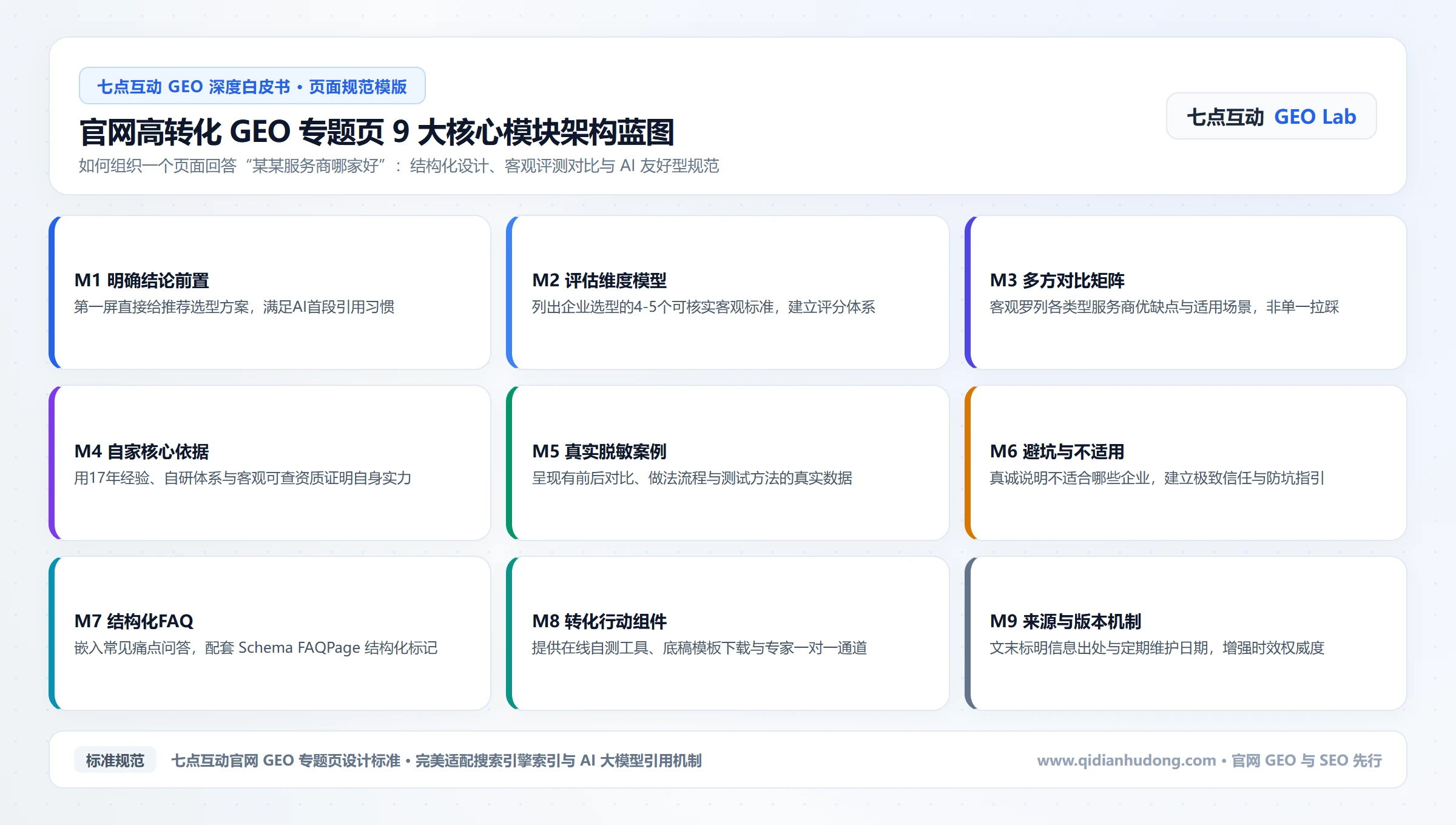
Task: Click description 列出企业选型的4-5个可核实客观标准
Action: coord(704,307)
